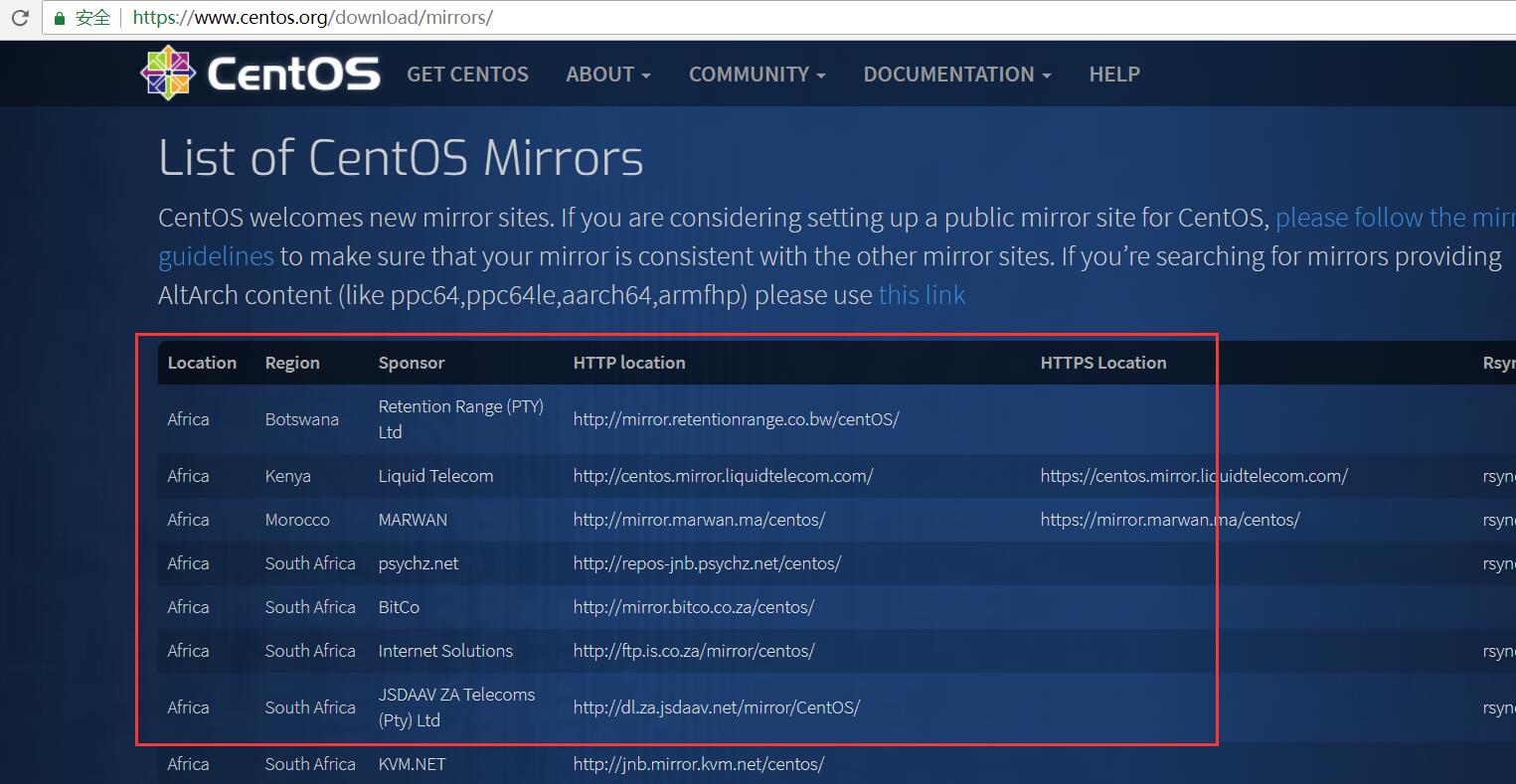Click the CentOS logo
Screen dimensions: 1516x784
click(260, 74)
